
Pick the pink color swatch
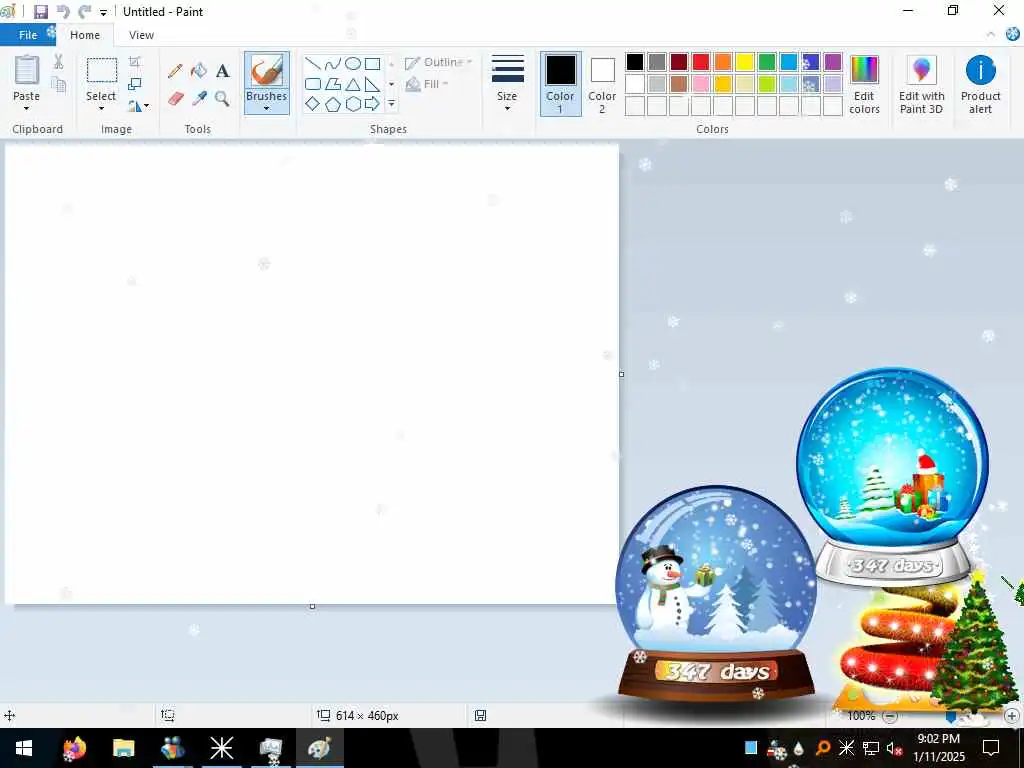(x=701, y=84)
